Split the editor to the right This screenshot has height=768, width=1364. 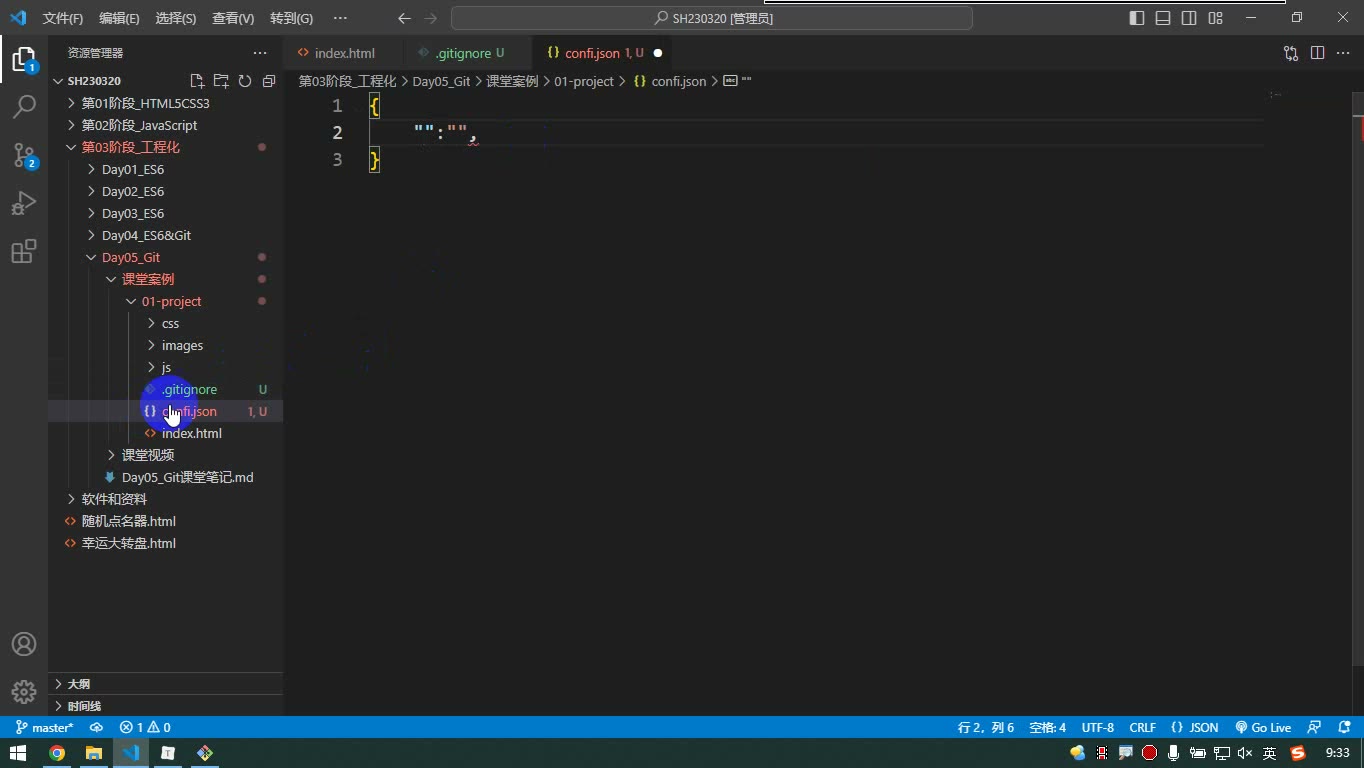(1318, 53)
